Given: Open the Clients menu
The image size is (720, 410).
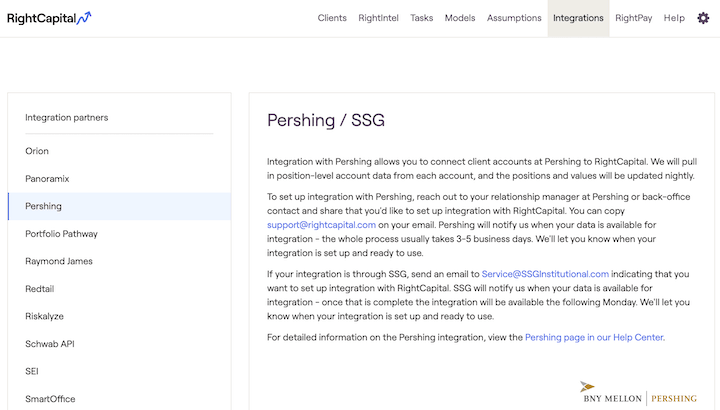Looking at the screenshot, I should pos(332,18).
